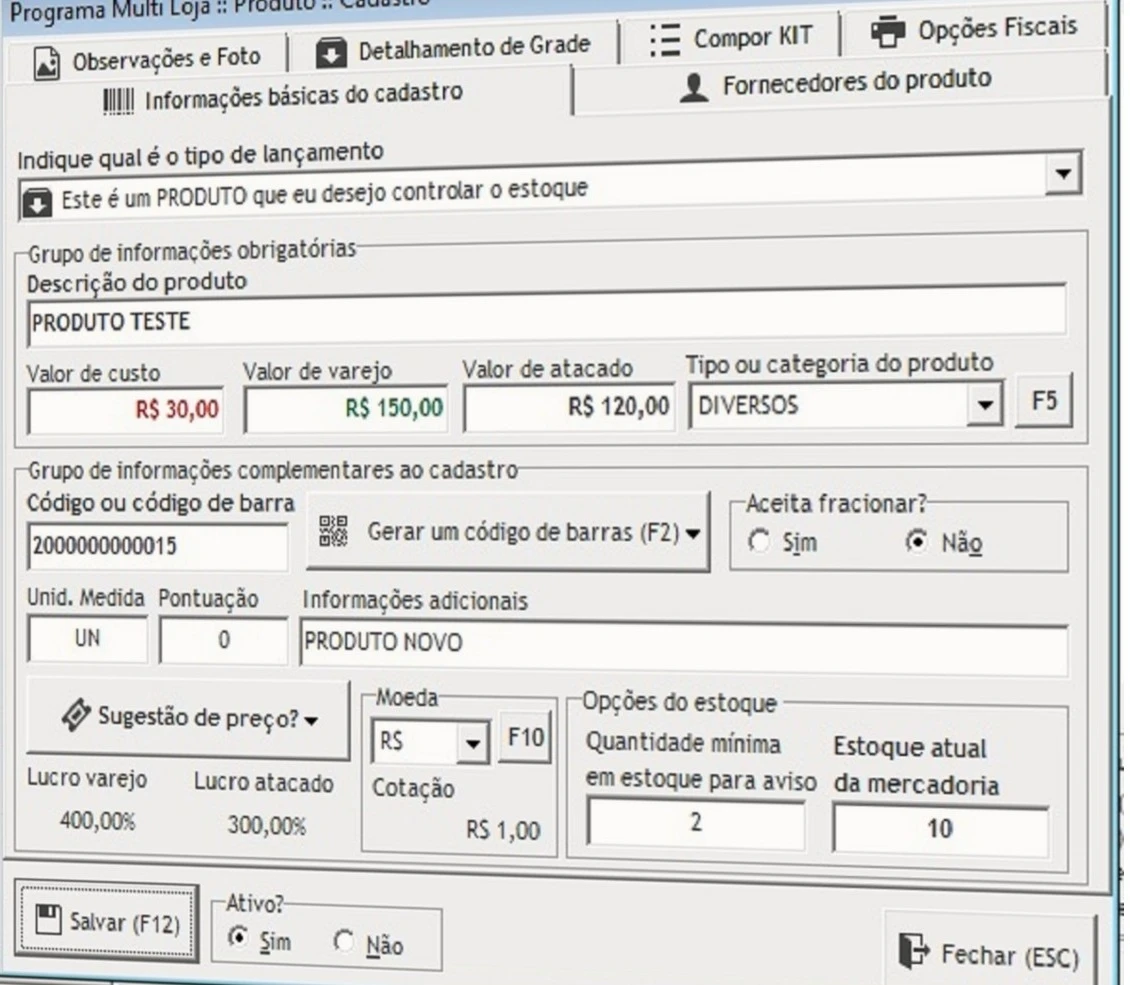Click the Descrição do produto text field
The width and height of the screenshot is (1130, 985).
[545, 321]
